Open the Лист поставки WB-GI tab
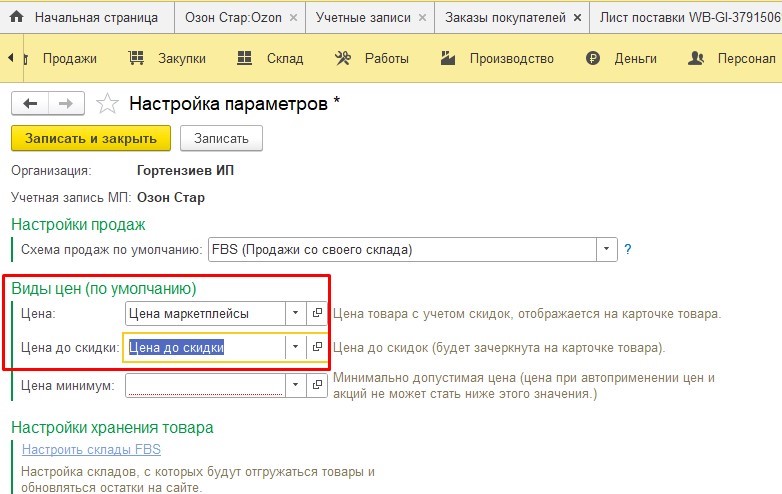 pos(690,17)
